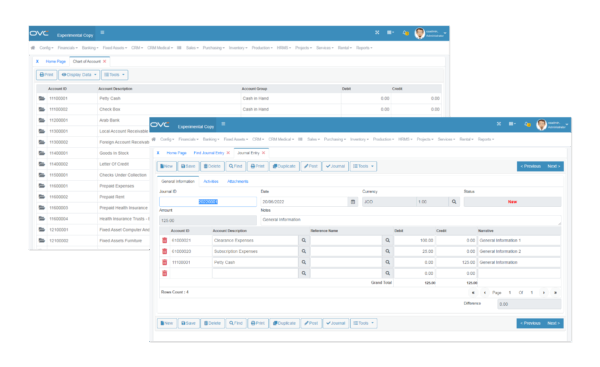The image size is (600, 367).
Task: Close the Chart of Account tab
Action: click(x=104, y=61)
